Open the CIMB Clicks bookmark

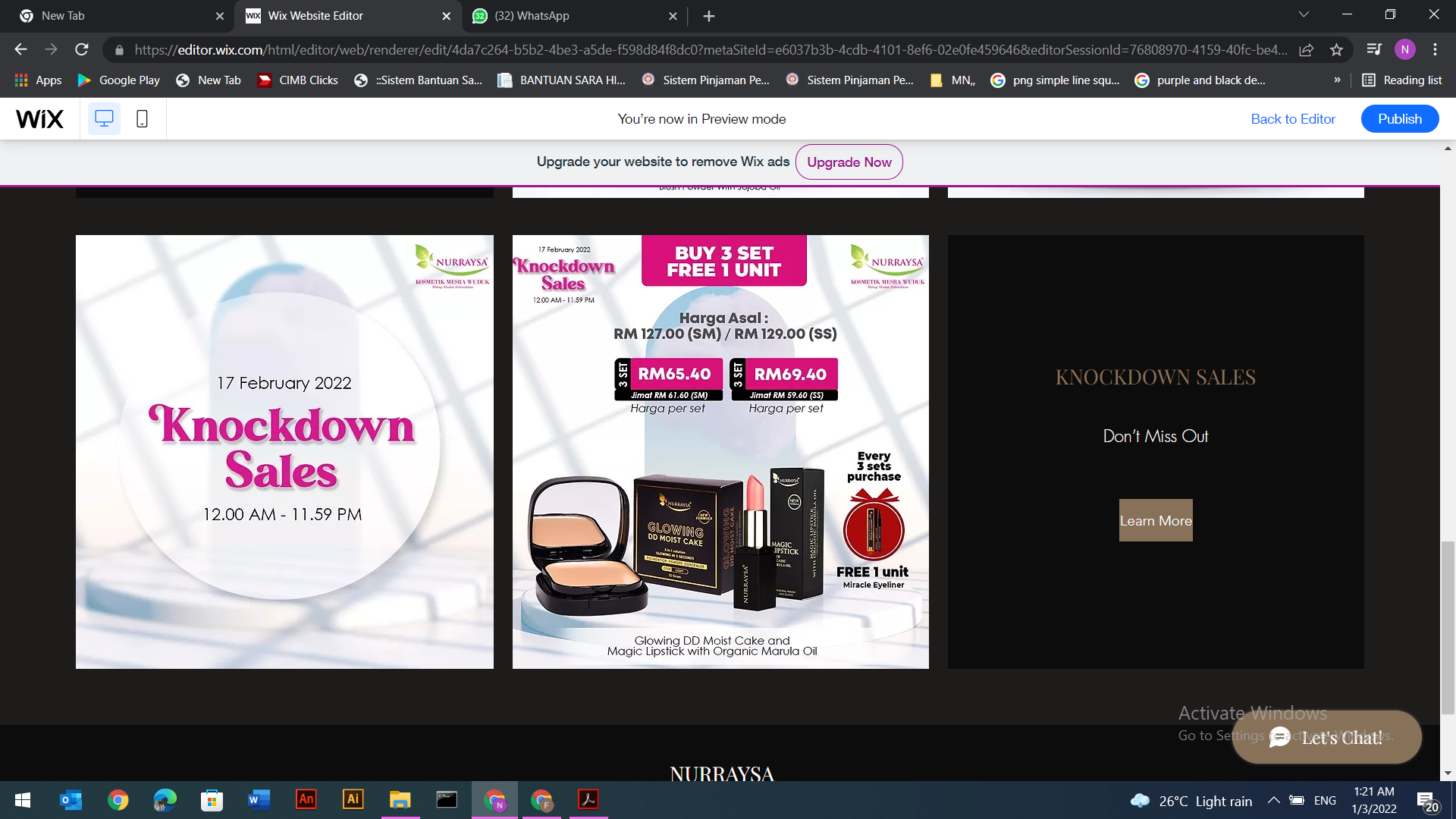coord(298,80)
